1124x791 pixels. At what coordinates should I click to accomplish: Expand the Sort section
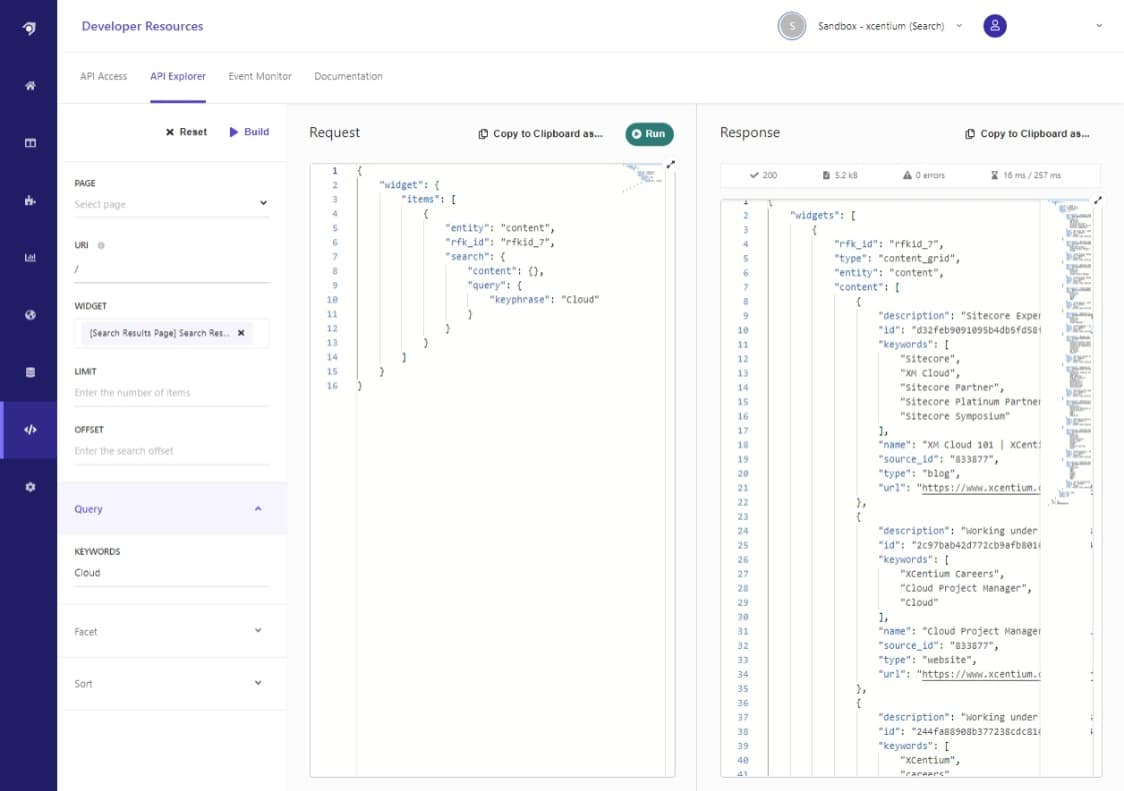click(x=172, y=683)
